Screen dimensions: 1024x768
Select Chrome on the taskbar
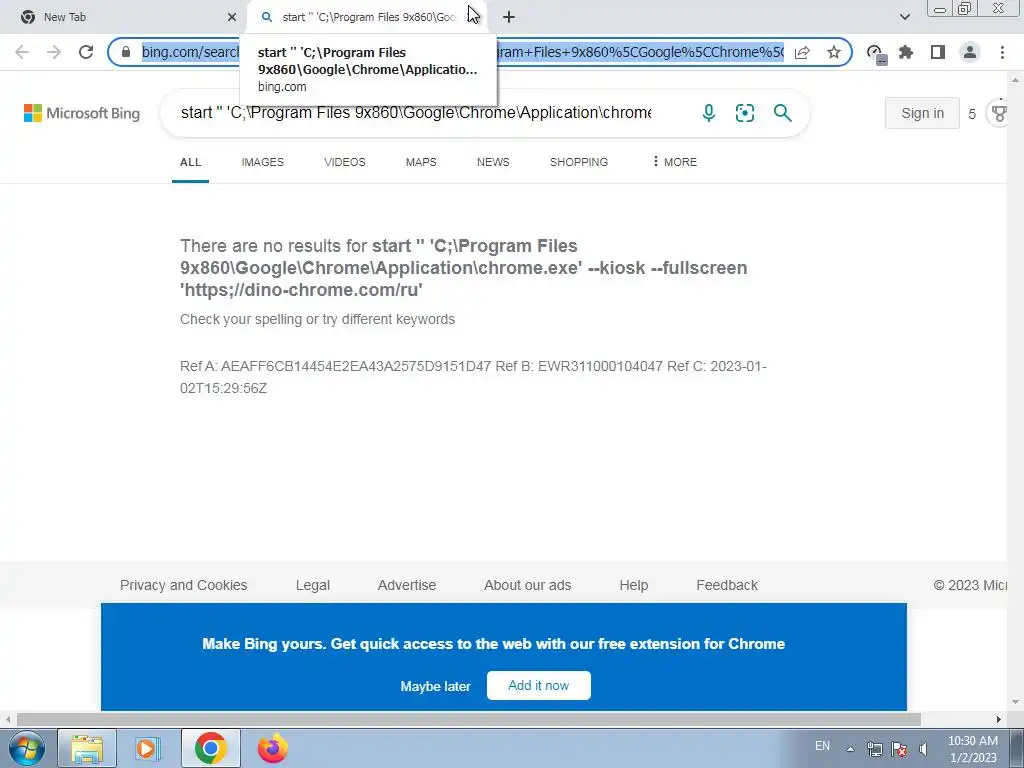(210, 748)
